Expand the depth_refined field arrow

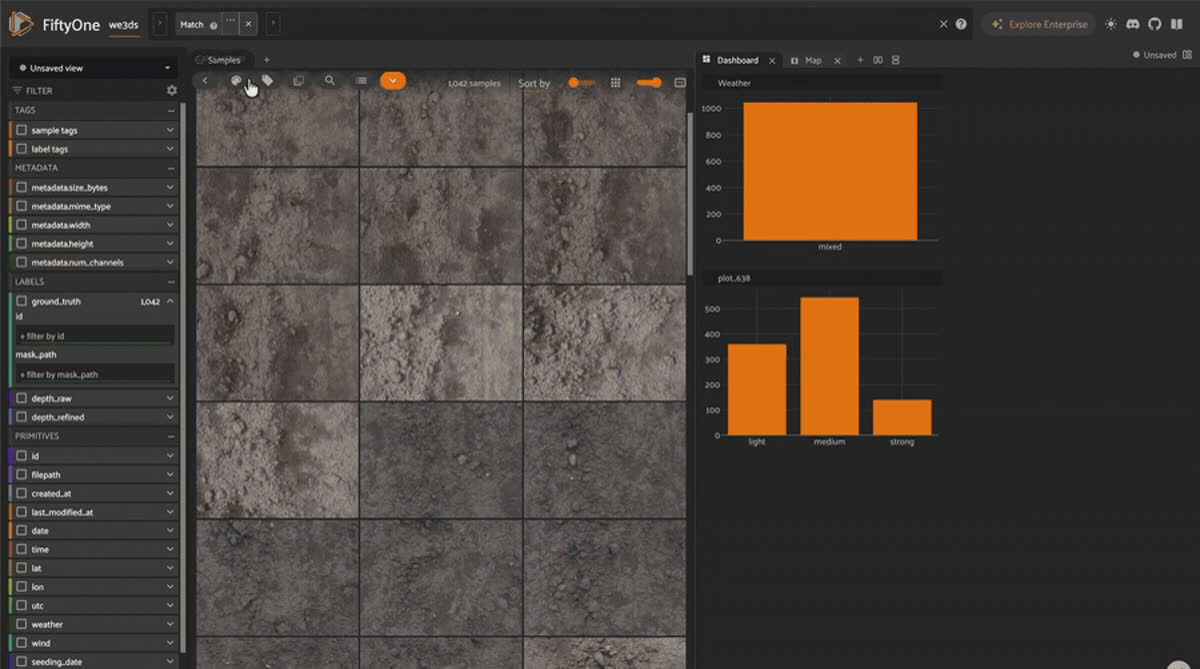tap(168, 417)
